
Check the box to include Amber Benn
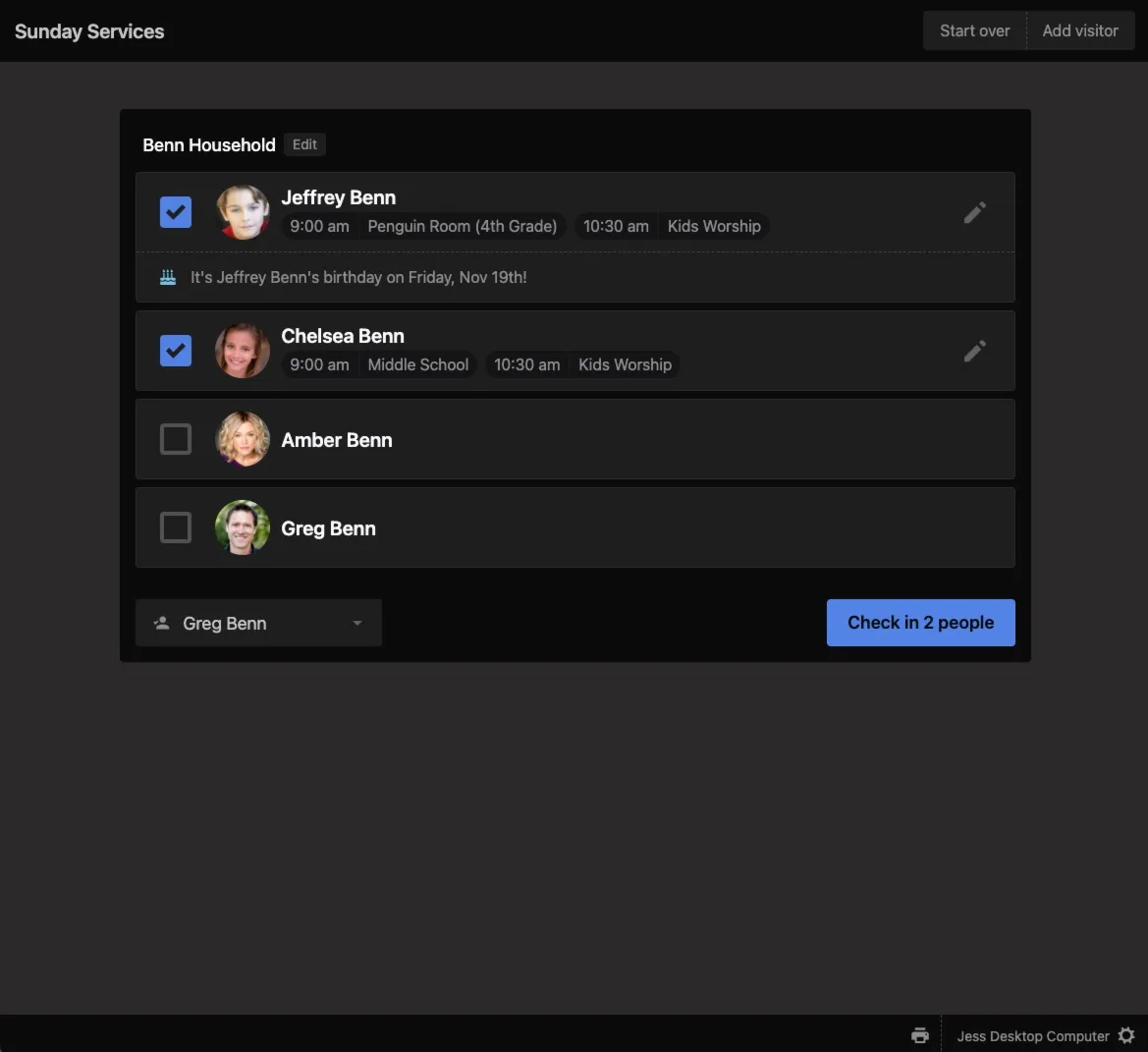[175, 438]
